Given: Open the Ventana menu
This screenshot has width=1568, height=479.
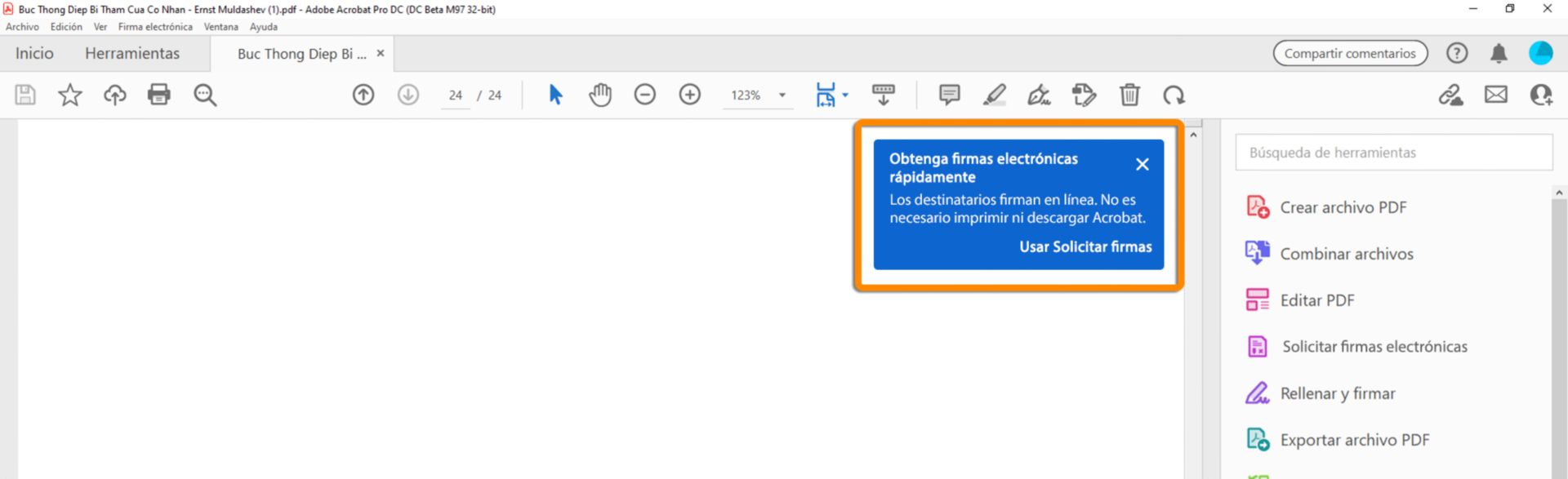Looking at the screenshot, I should [221, 27].
